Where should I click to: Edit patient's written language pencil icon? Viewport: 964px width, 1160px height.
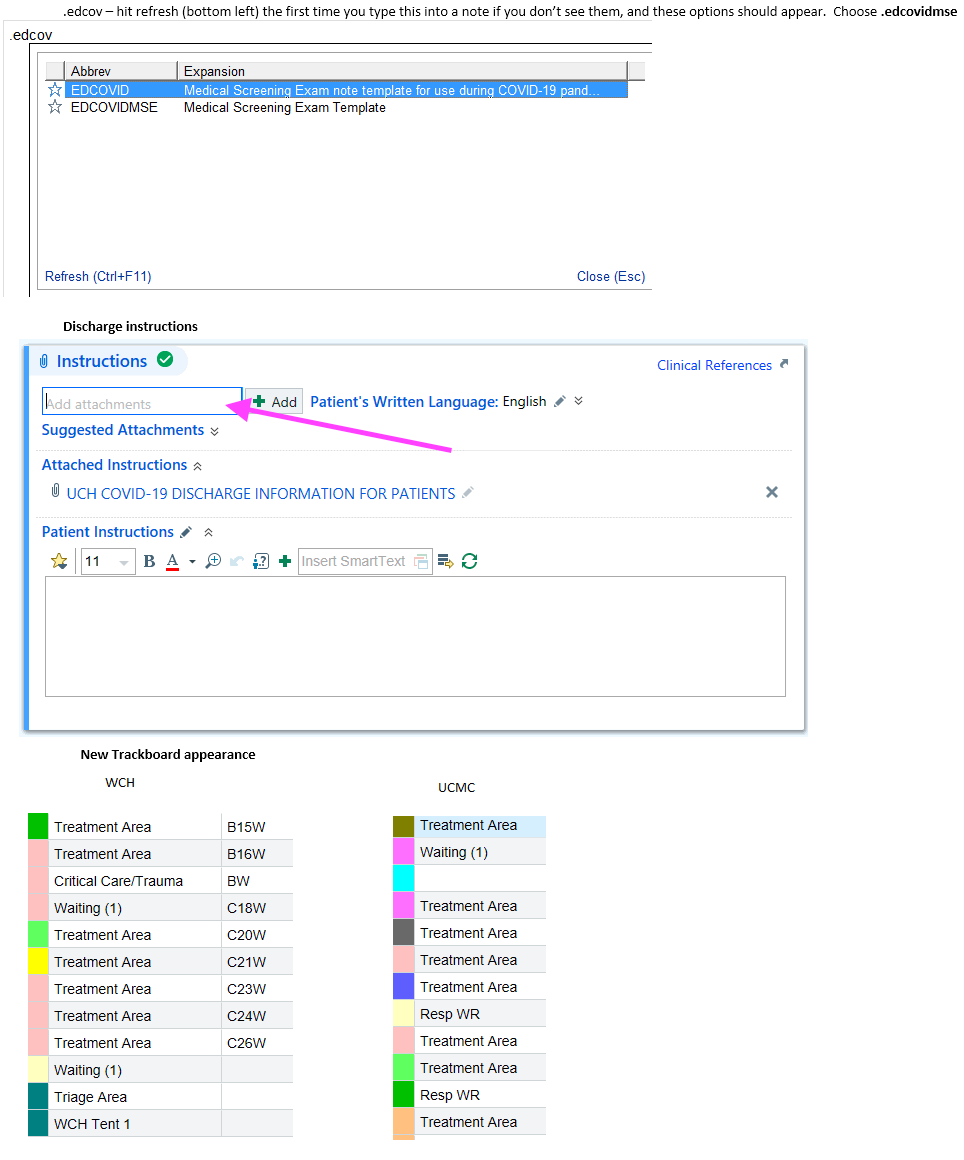coord(560,401)
